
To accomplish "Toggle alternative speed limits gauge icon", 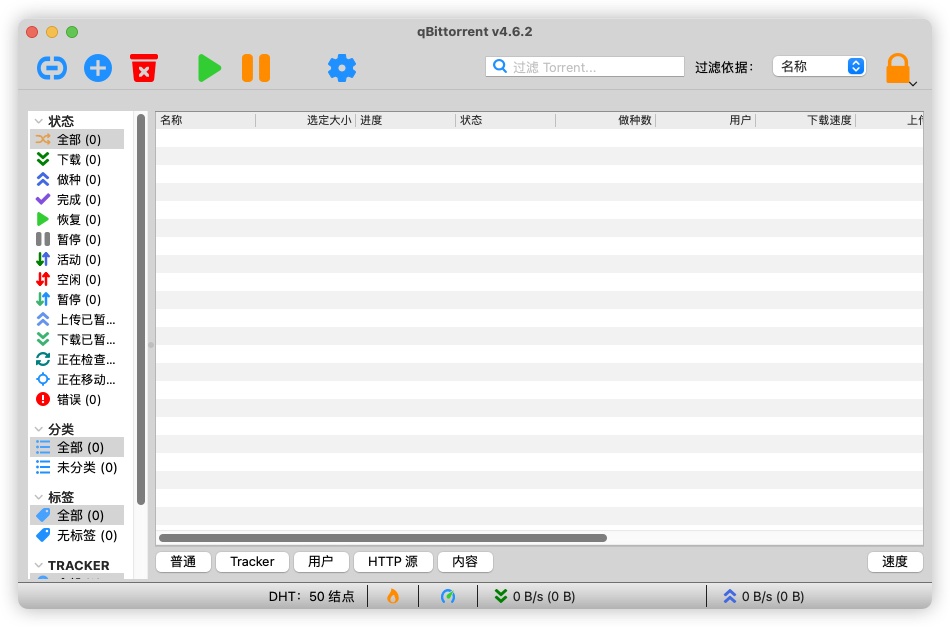I will click(448, 596).
